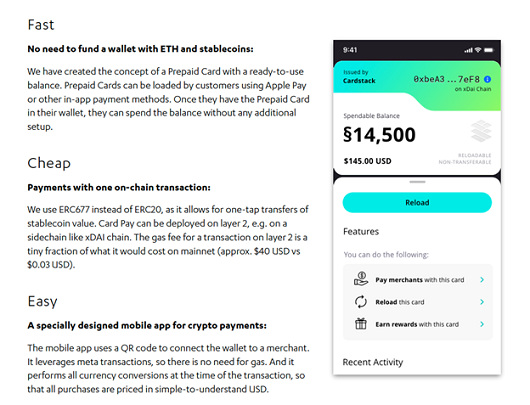Click the Wi-Fi status icon
Viewport: 530px width, 405px height.
coord(478,50)
